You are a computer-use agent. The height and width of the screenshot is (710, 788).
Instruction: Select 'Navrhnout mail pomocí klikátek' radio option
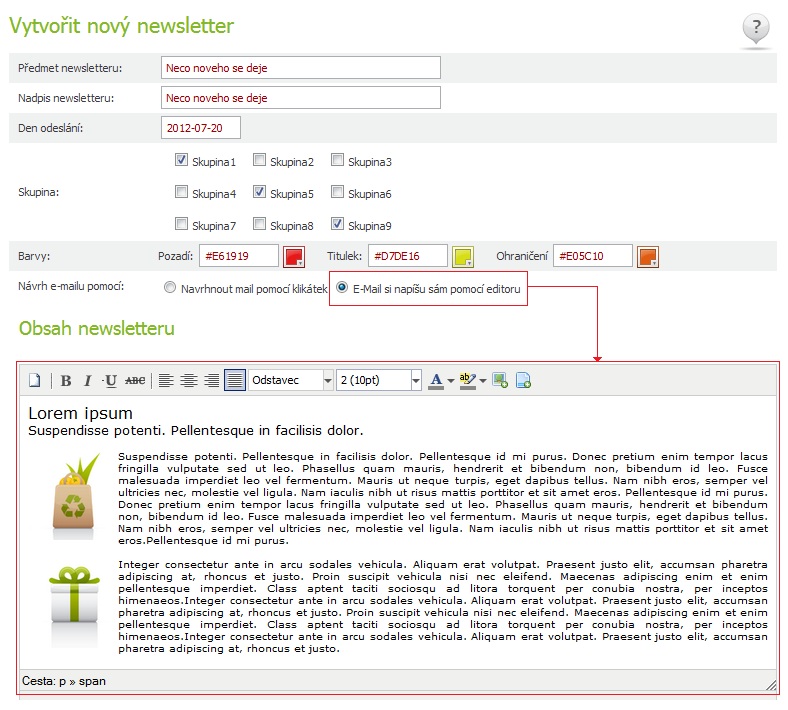click(x=170, y=287)
